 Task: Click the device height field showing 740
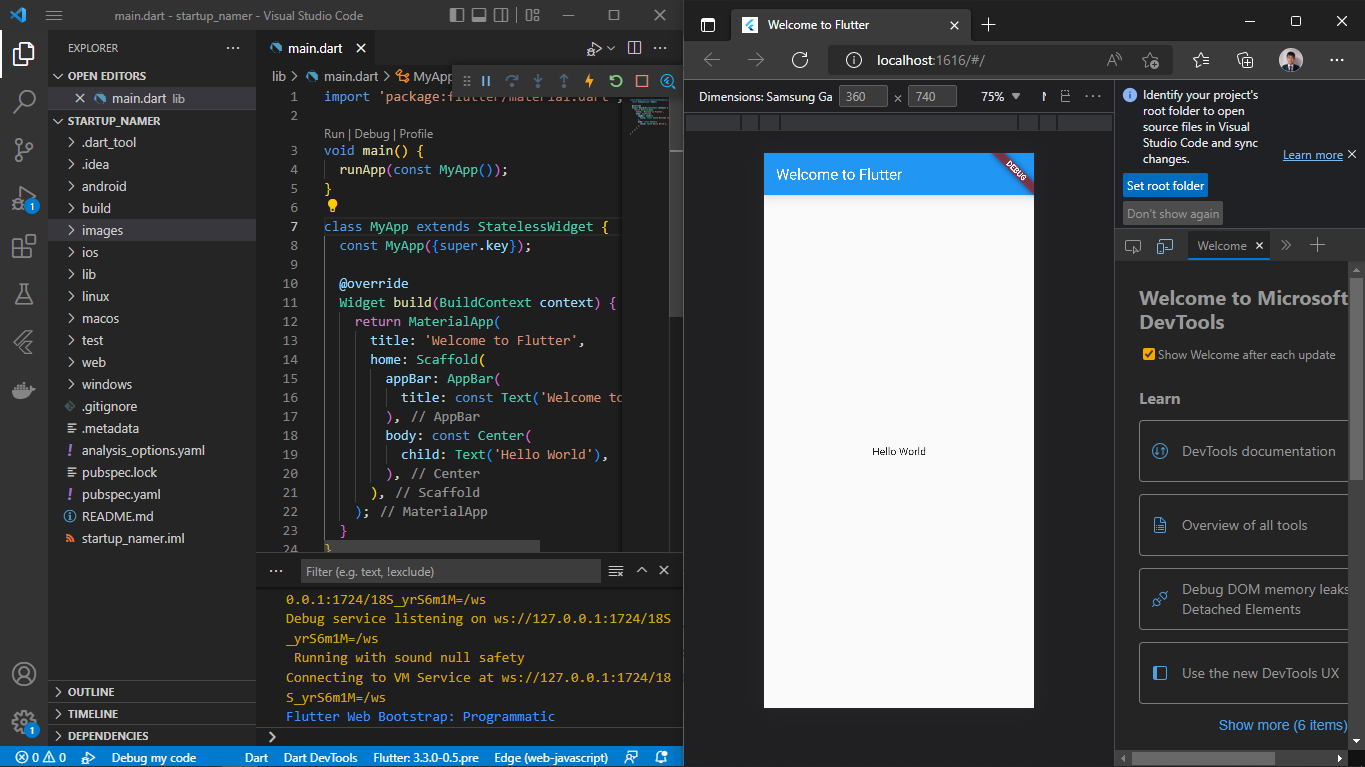pyautogui.click(x=932, y=97)
